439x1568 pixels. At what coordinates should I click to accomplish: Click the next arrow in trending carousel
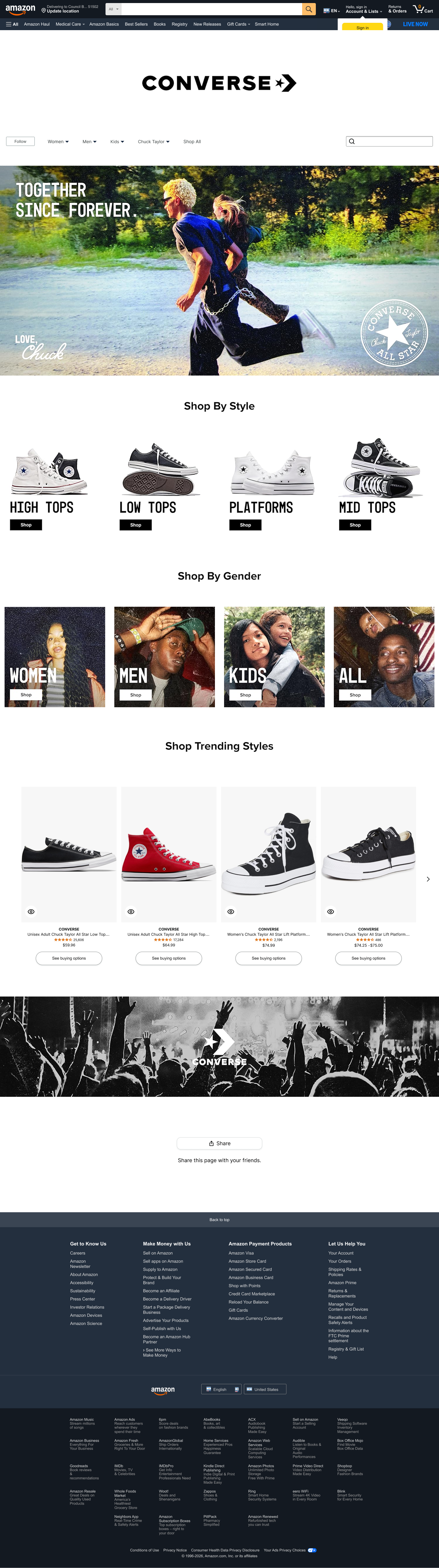428,879
